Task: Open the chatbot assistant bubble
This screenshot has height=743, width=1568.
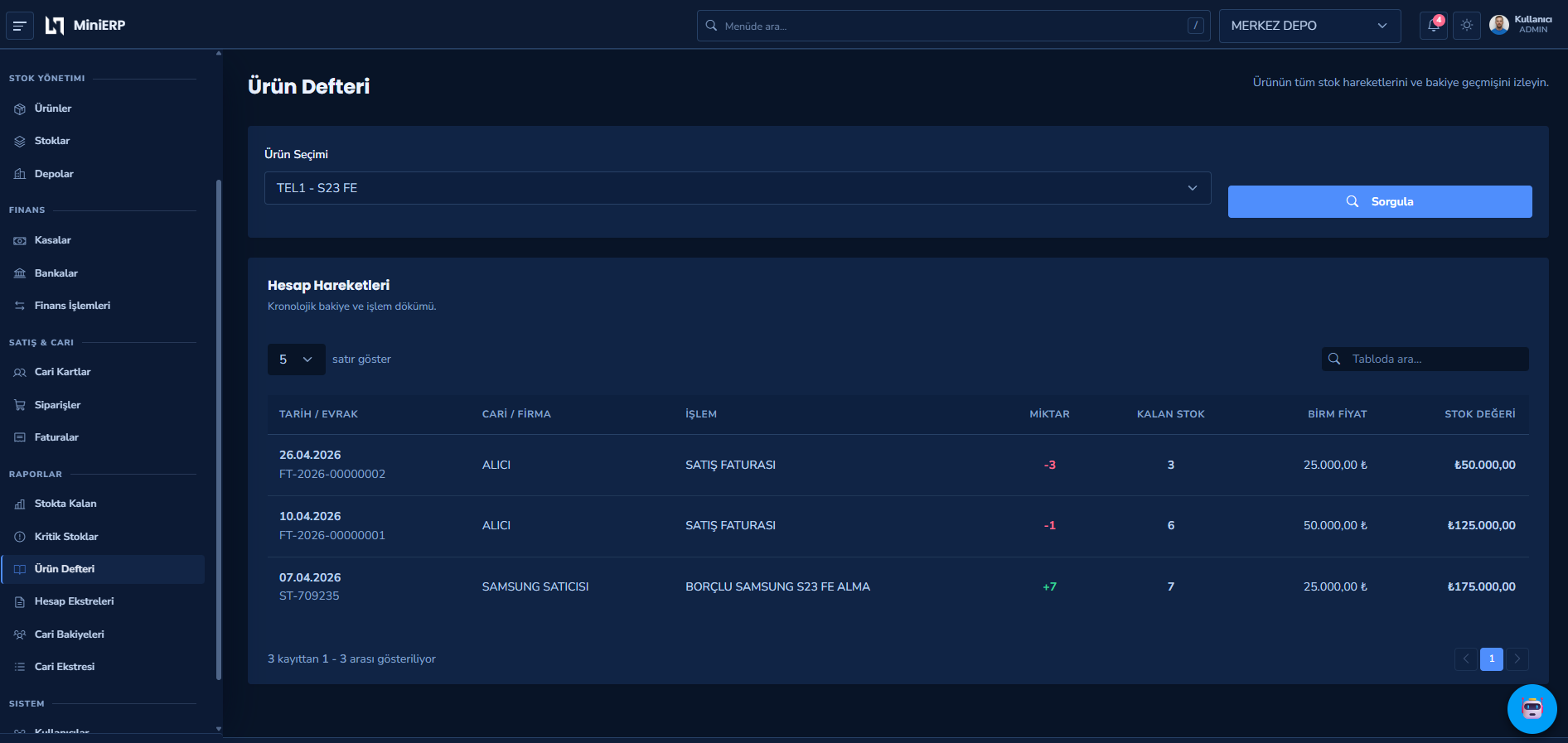Action: [1532, 709]
